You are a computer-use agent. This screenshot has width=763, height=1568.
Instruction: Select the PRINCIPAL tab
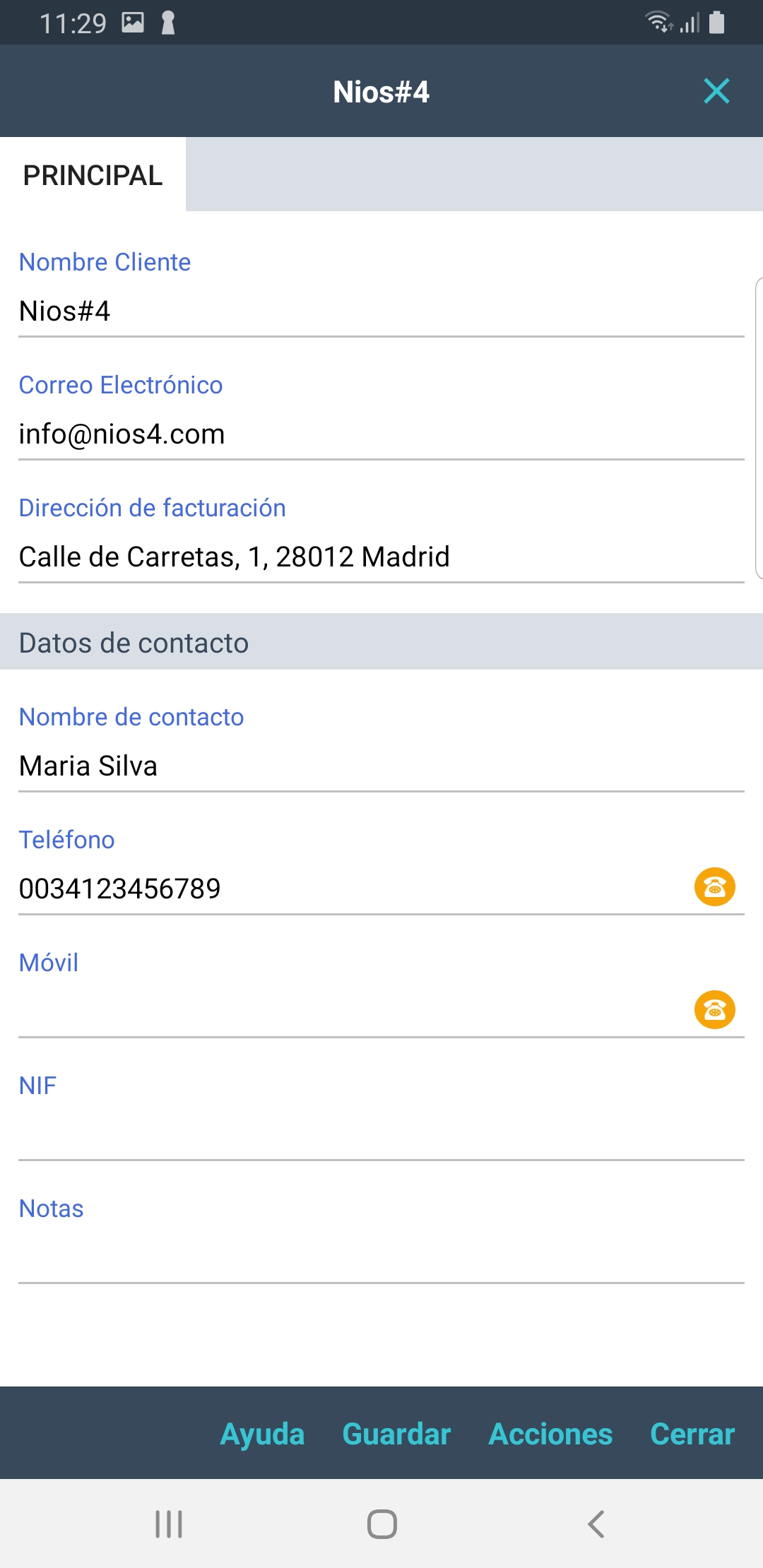[93, 175]
